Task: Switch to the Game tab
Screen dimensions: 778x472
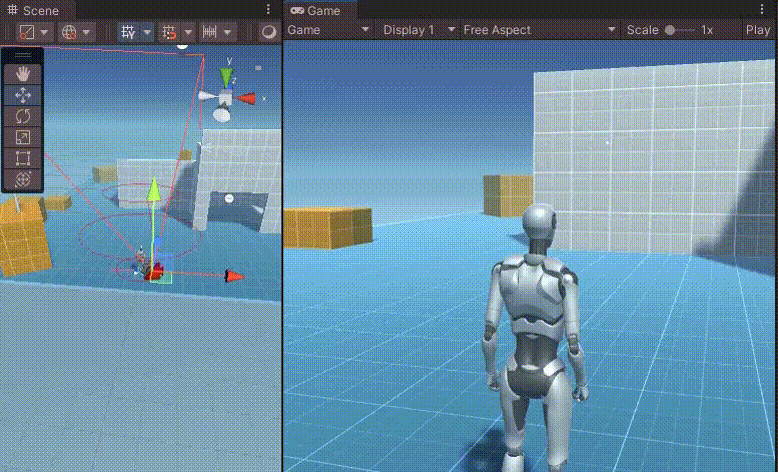Action: click(x=321, y=10)
